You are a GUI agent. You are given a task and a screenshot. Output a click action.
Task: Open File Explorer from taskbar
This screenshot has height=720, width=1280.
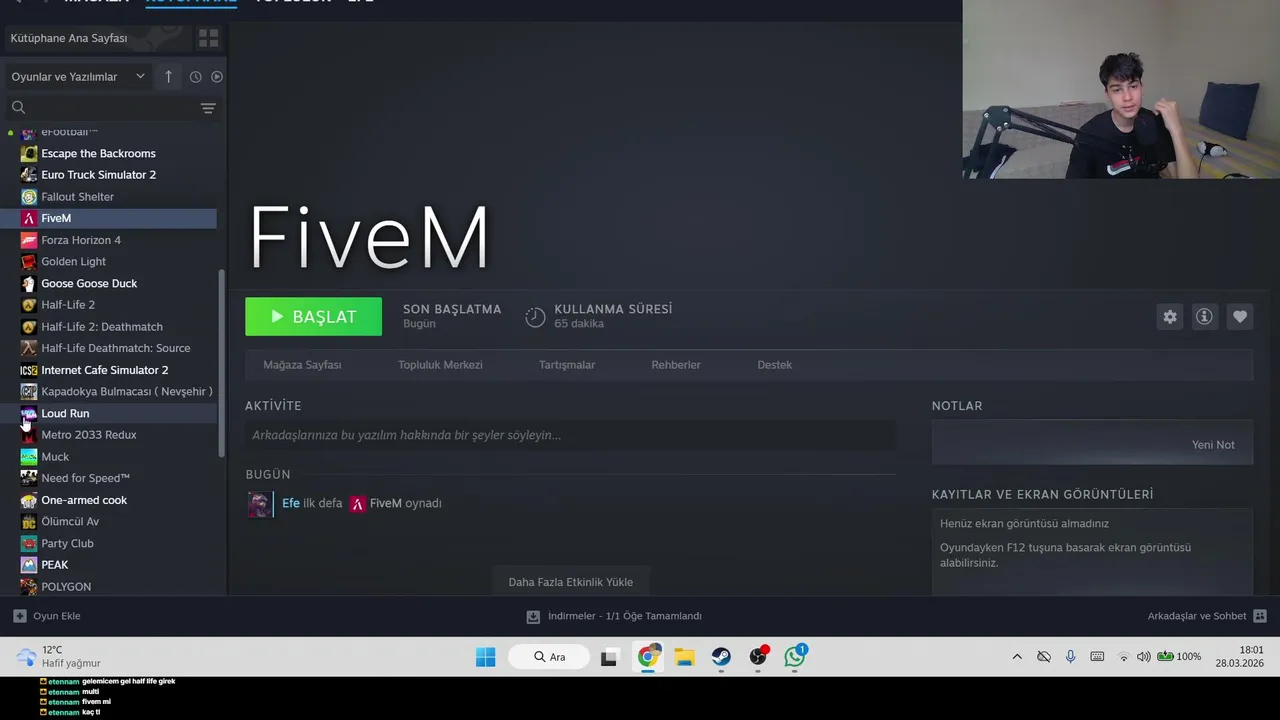click(684, 657)
